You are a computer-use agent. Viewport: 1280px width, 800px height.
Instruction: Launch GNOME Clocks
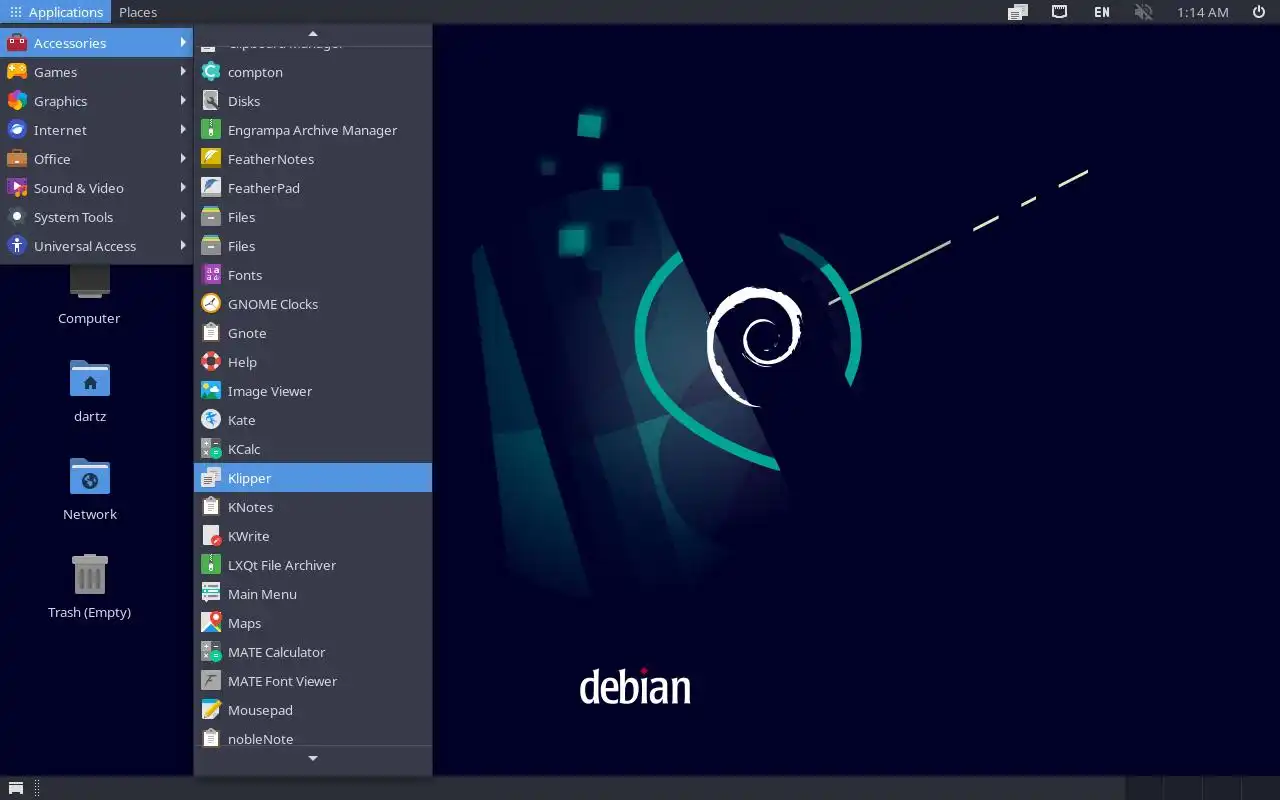click(x=313, y=304)
